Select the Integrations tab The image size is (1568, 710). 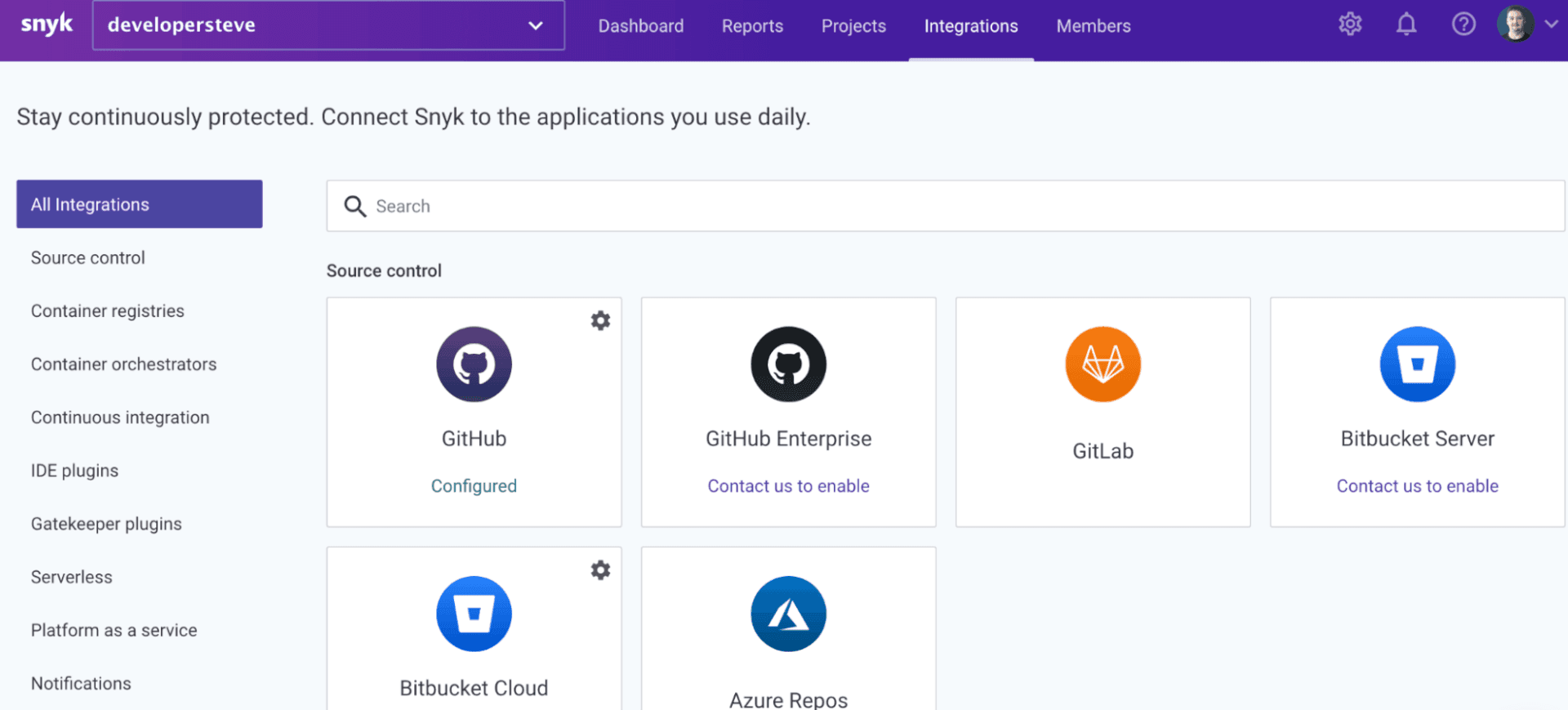point(971,26)
